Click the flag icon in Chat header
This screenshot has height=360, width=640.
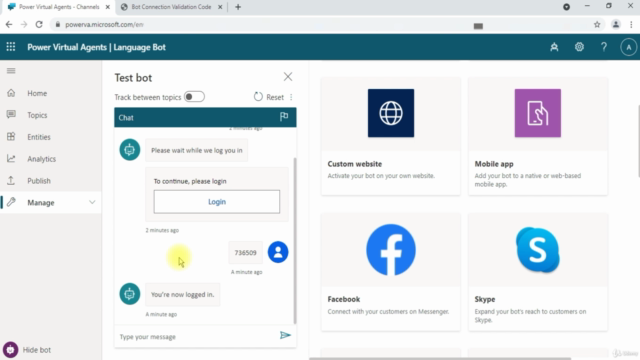[284, 117]
